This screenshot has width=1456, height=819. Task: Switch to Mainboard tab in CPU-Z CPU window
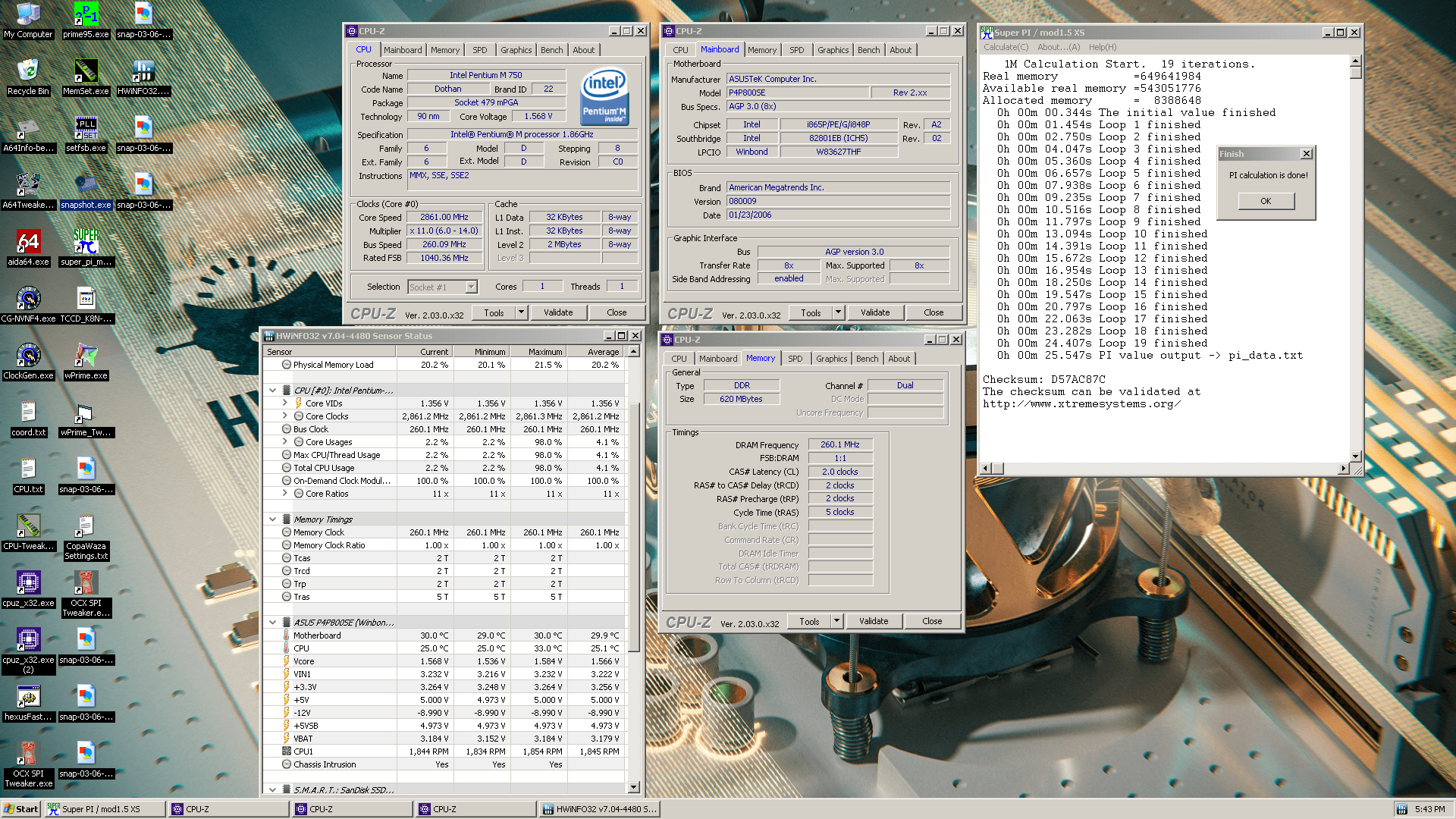[403, 50]
